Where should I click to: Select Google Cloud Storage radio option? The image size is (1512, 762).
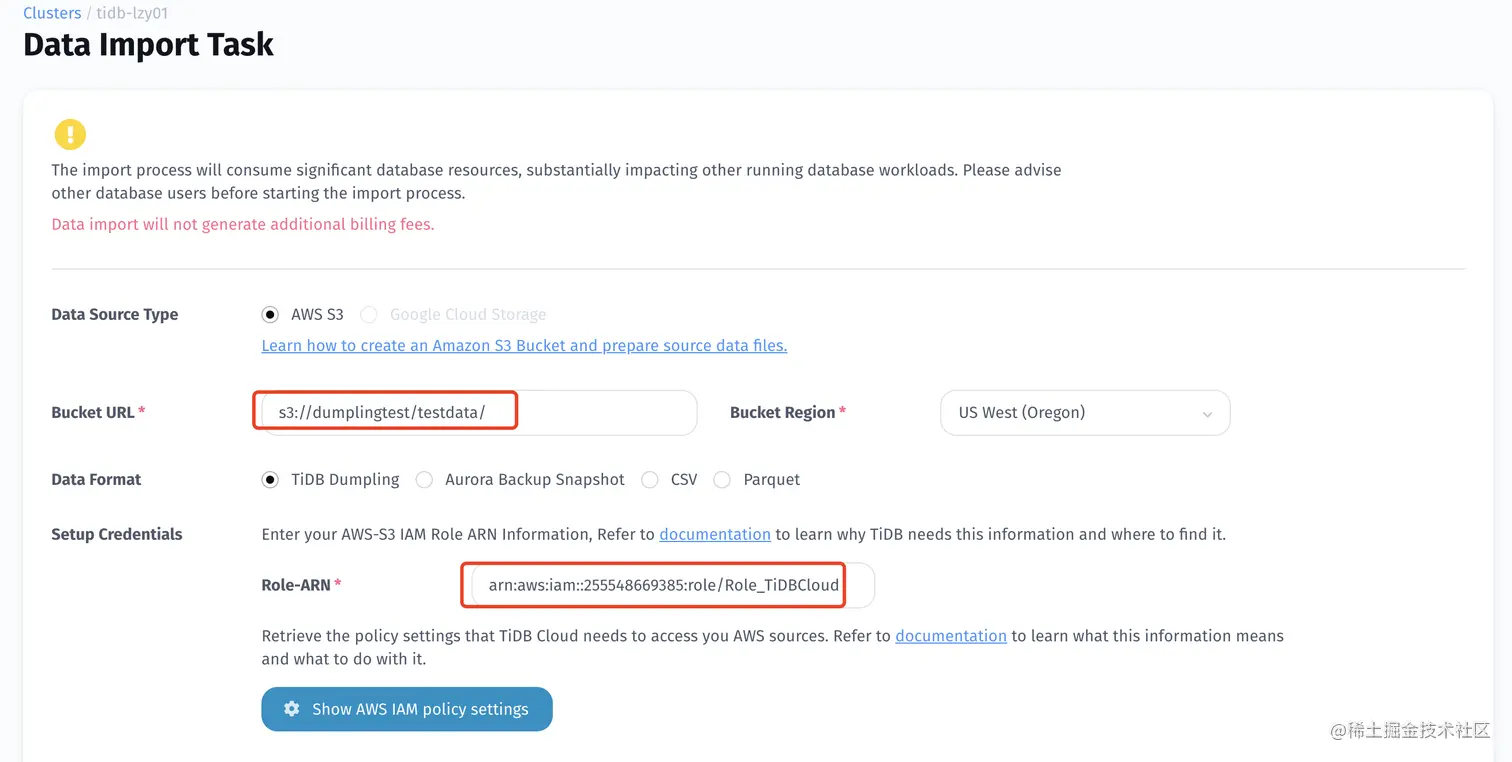click(x=369, y=315)
